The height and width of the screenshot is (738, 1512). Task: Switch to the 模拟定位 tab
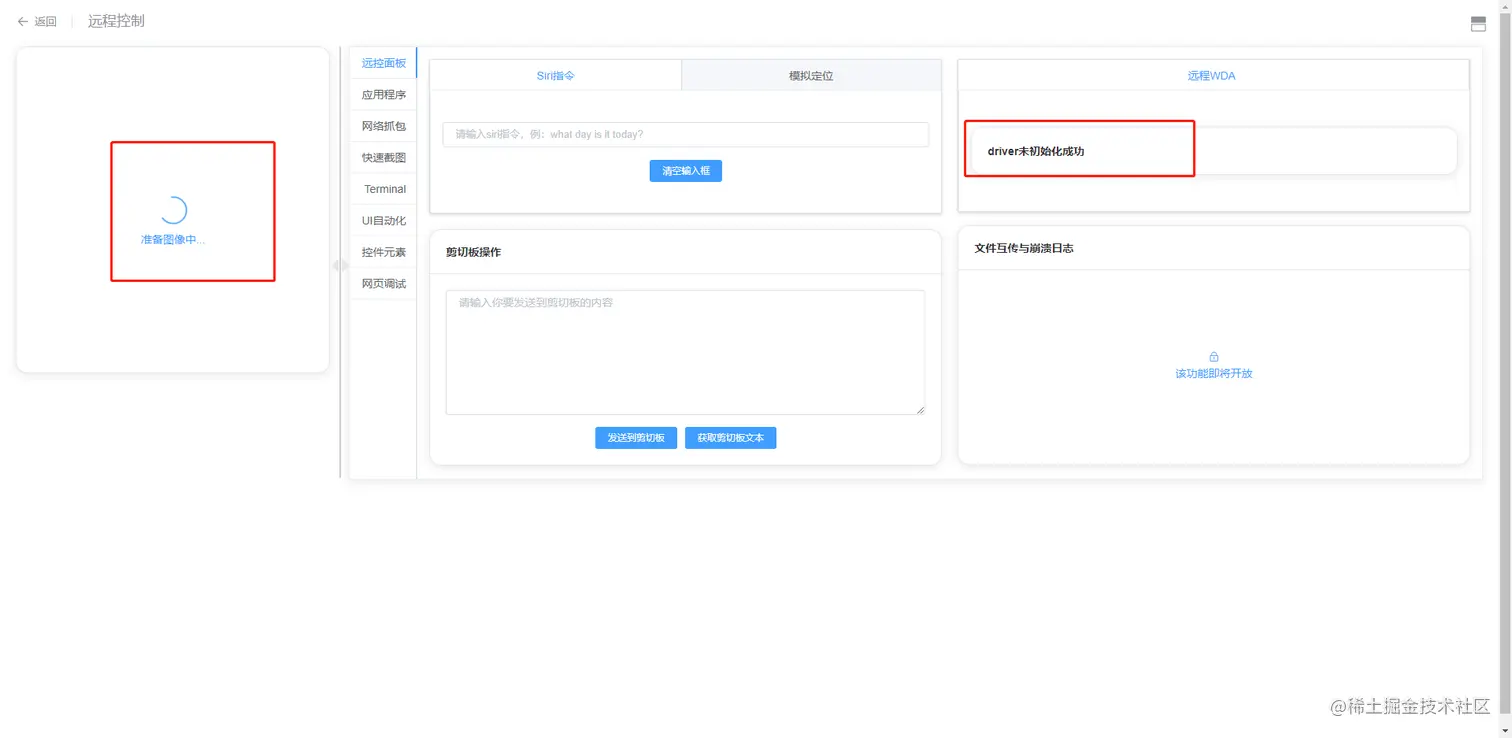(x=811, y=75)
